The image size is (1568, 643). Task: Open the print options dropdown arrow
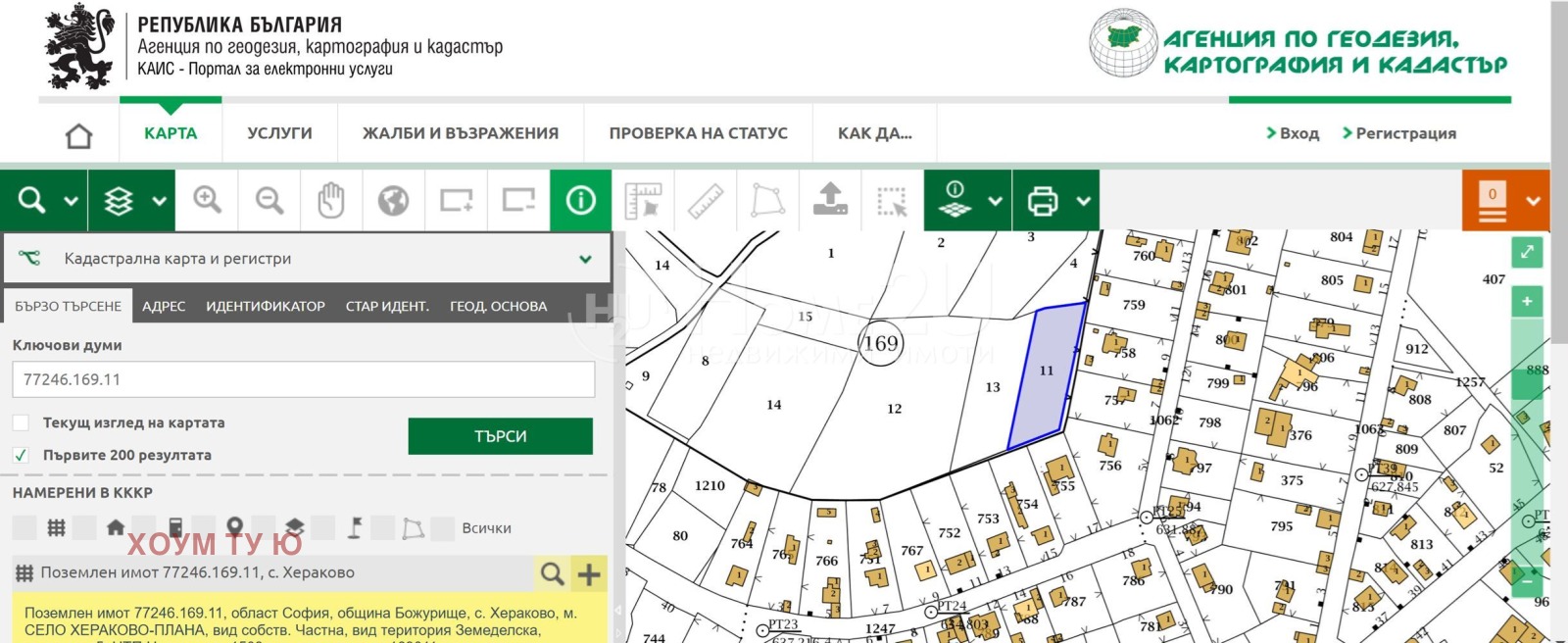tap(1083, 201)
